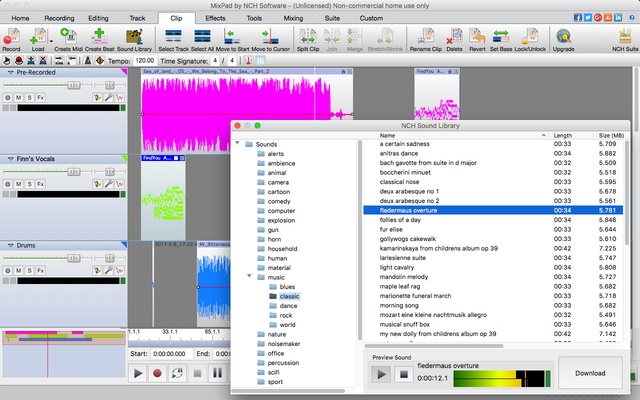
Task: Collapse the Drums track header
Action: click(x=11, y=245)
